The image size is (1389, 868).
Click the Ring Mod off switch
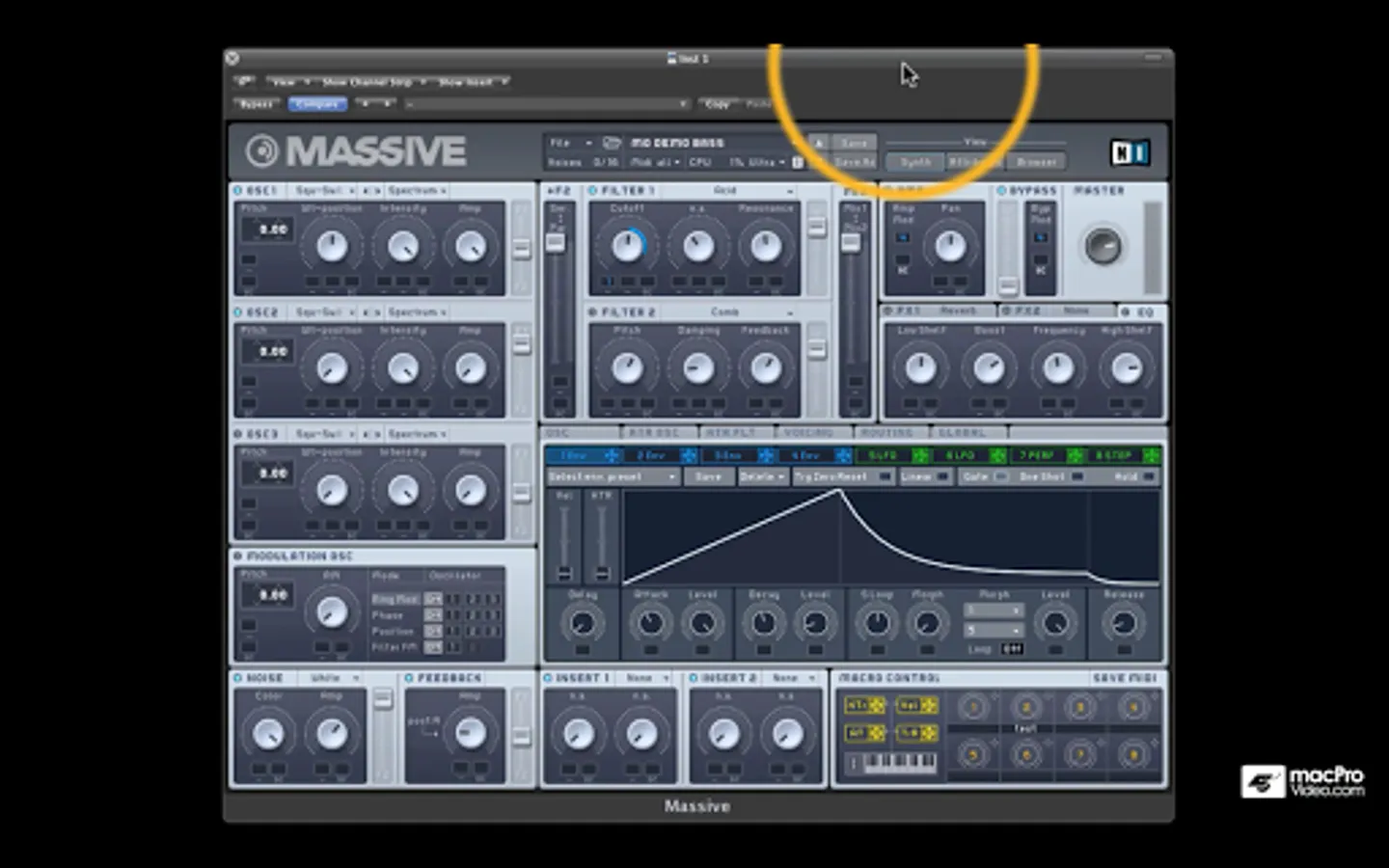433,599
